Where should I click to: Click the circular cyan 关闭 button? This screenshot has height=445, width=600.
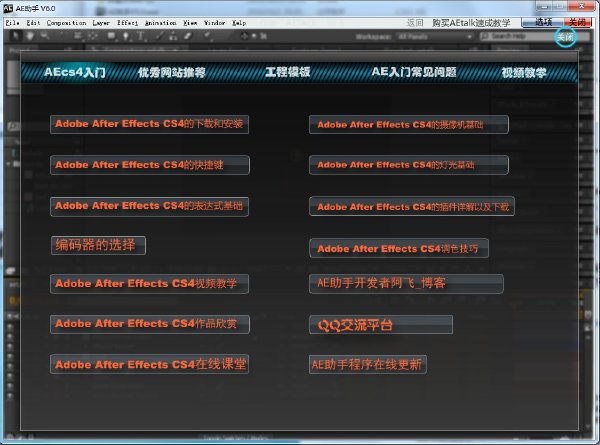(x=565, y=37)
